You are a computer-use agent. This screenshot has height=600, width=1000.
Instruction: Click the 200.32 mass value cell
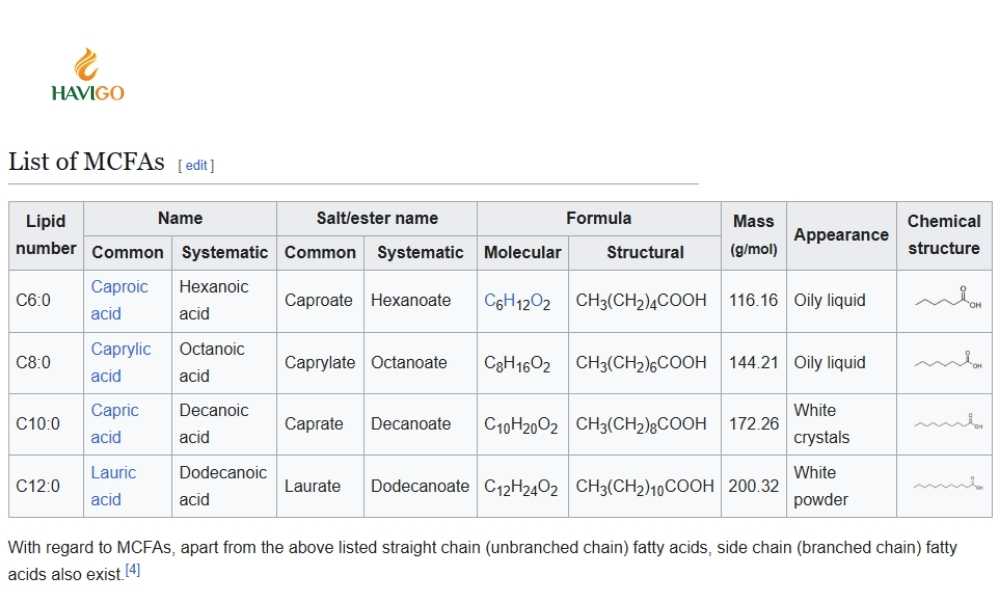tap(753, 486)
